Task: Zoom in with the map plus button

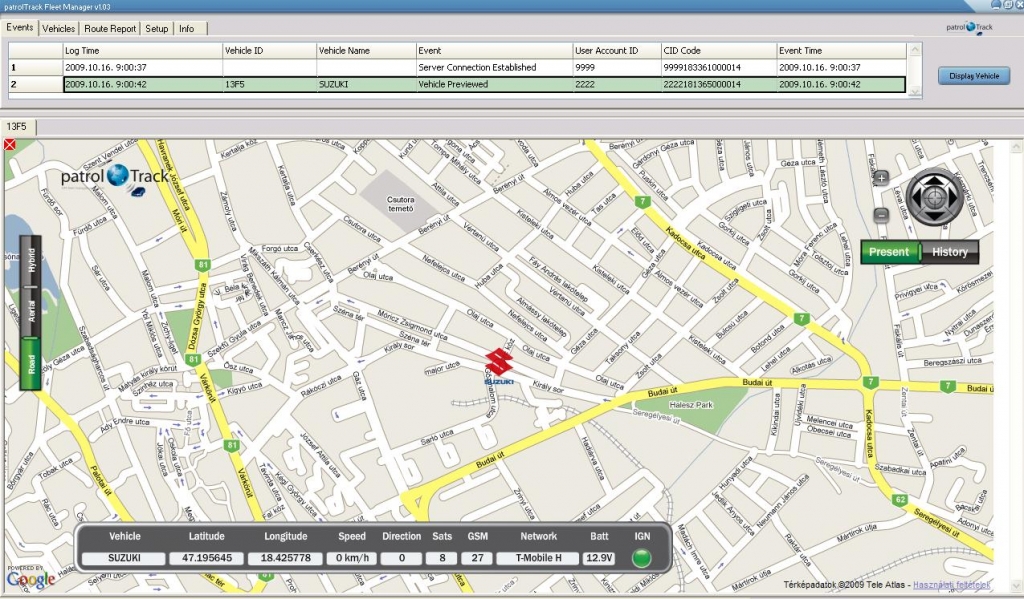Action: 881,178
